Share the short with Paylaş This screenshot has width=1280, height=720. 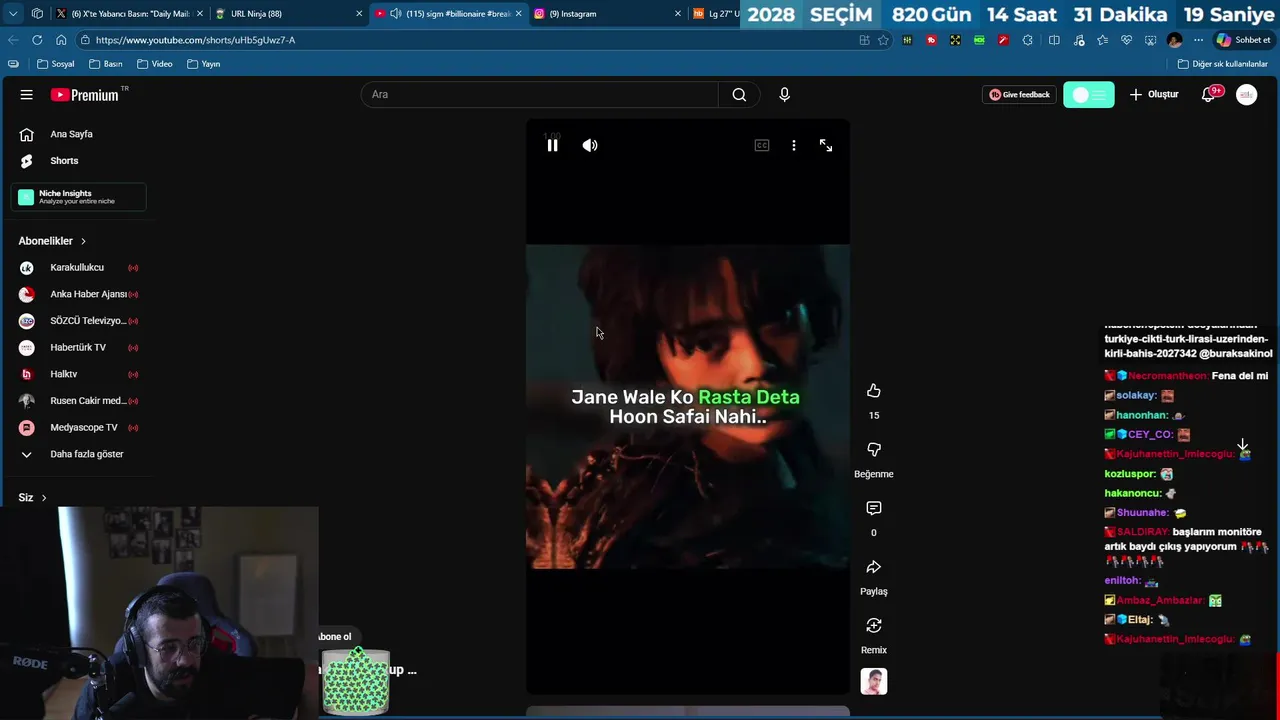pyautogui.click(x=874, y=567)
